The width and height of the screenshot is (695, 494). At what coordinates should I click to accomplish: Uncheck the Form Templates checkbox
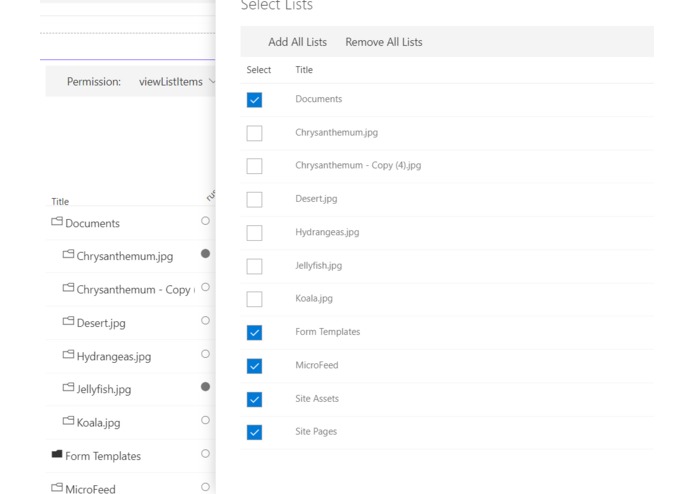254,332
